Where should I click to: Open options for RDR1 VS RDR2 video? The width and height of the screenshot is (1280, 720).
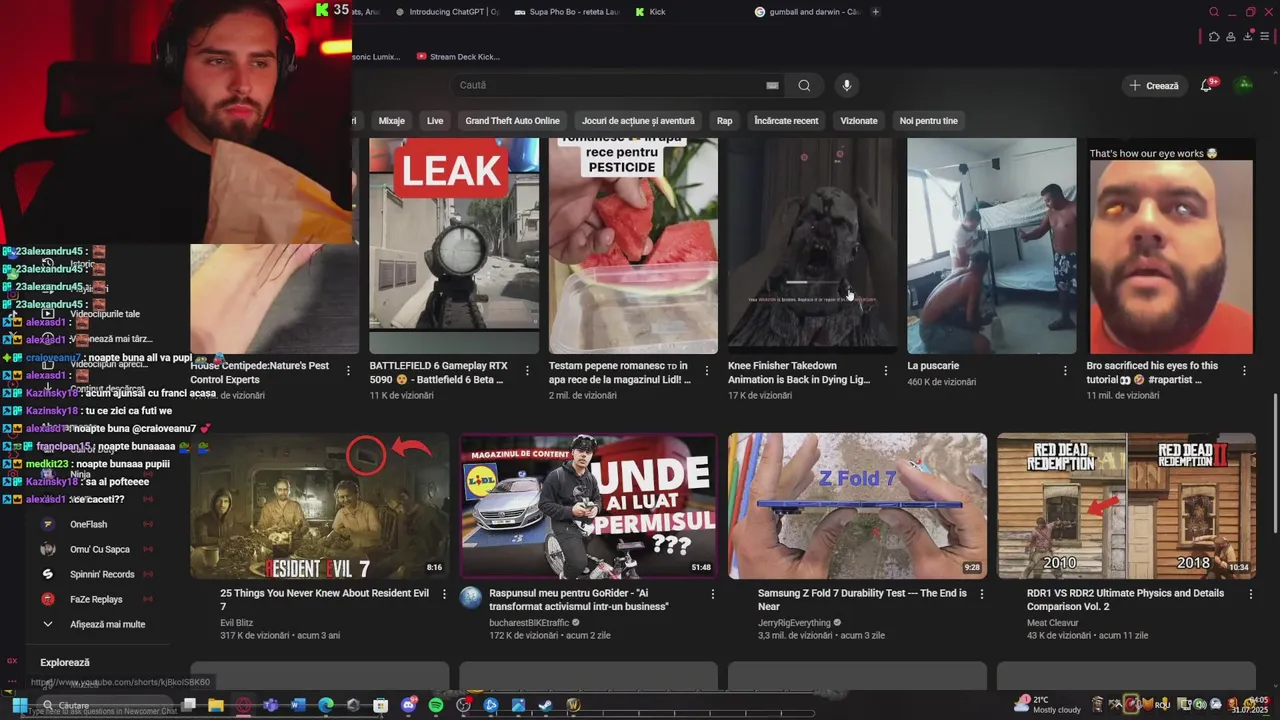coord(1251,594)
